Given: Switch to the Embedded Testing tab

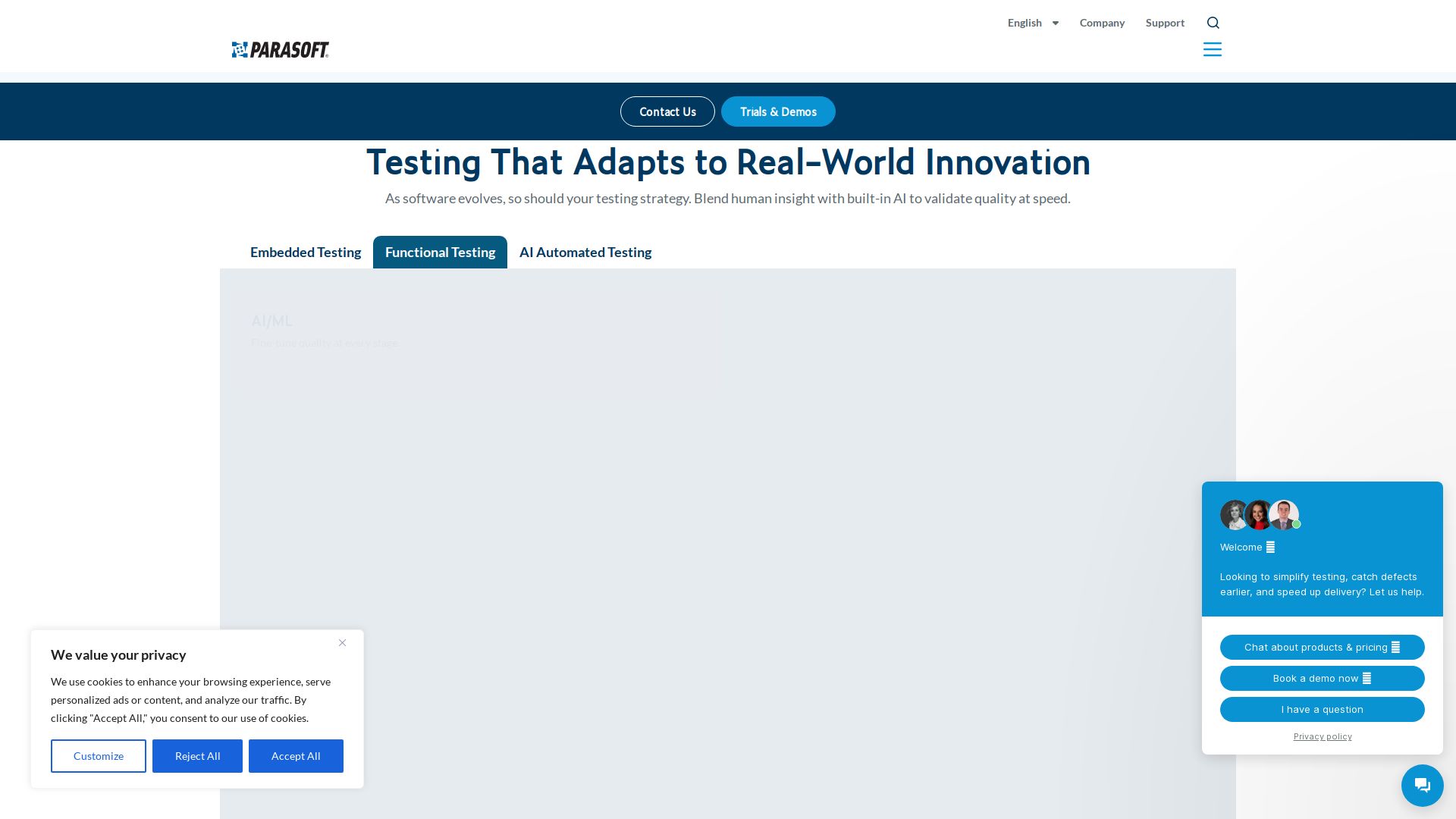Looking at the screenshot, I should tap(306, 253).
